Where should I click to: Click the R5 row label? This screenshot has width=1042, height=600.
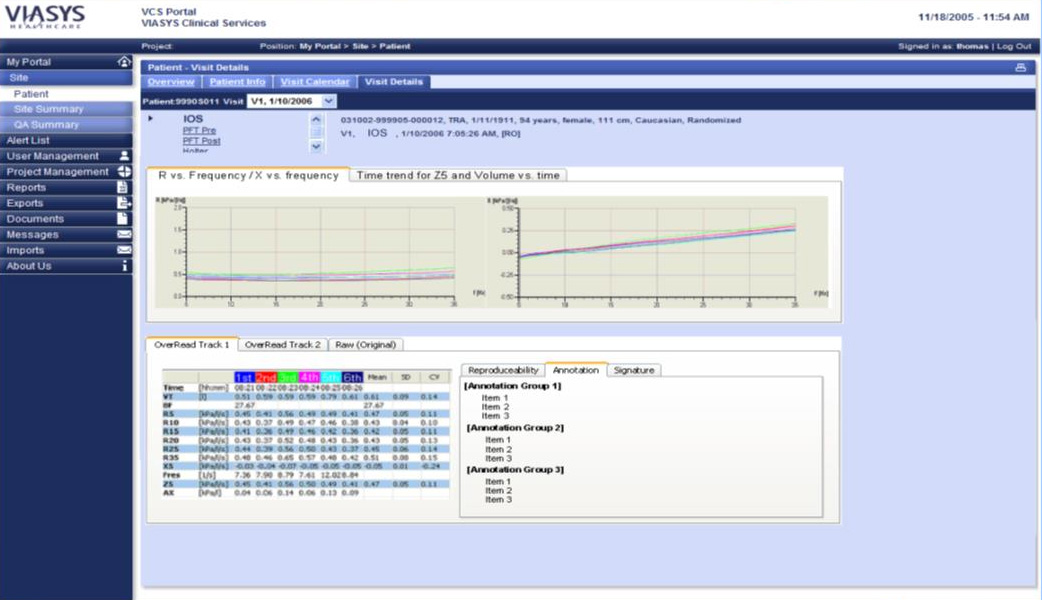coord(168,414)
